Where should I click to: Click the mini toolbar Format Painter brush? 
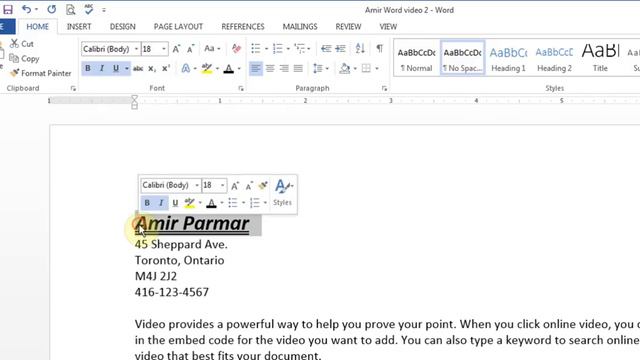click(263, 185)
